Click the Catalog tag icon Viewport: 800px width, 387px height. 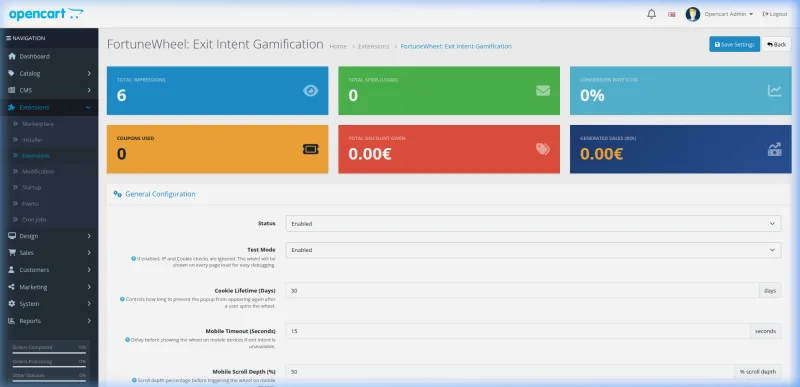[x=12, y=73]
